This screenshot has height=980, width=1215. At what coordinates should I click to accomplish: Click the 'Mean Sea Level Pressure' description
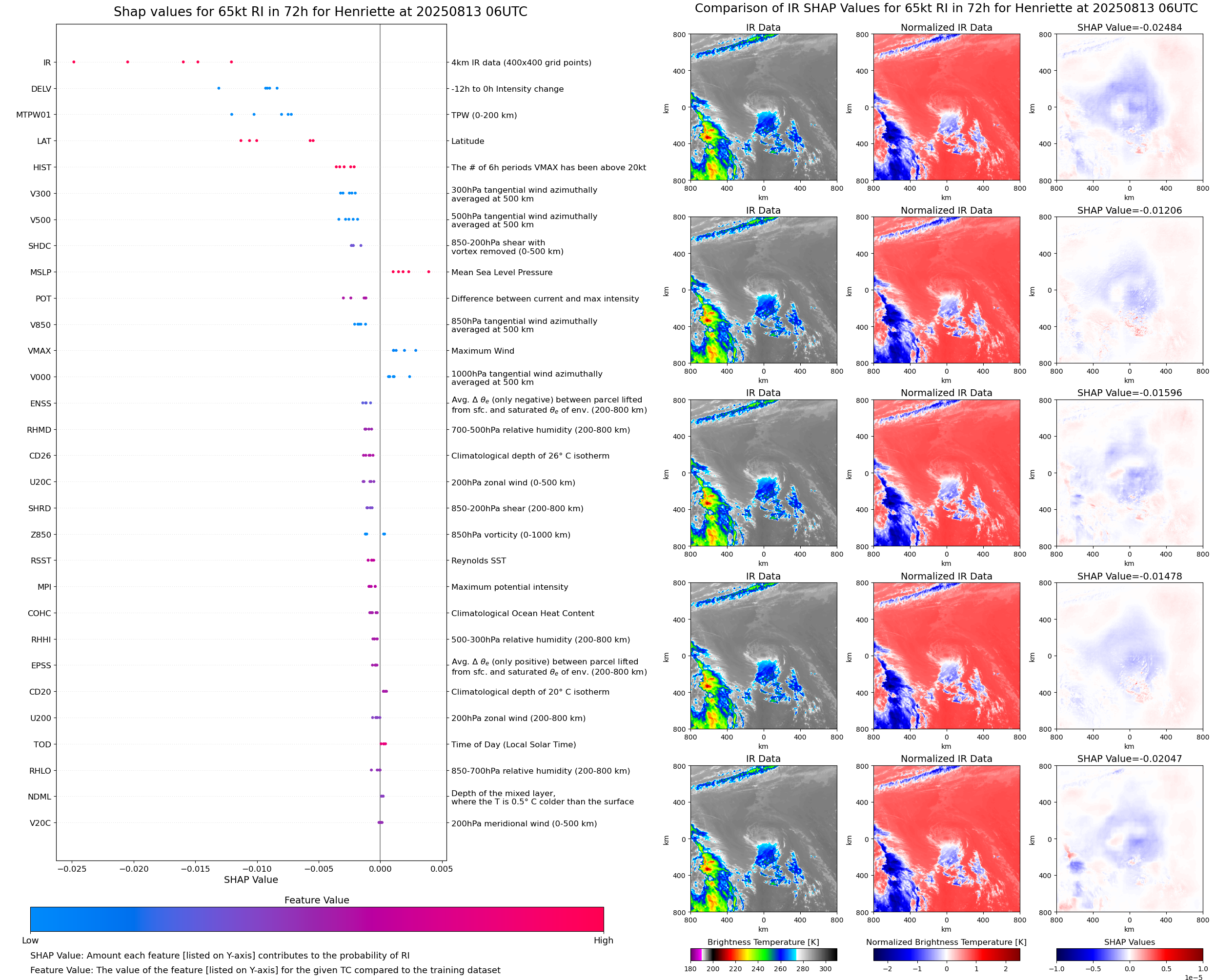[x=501, y=272]
